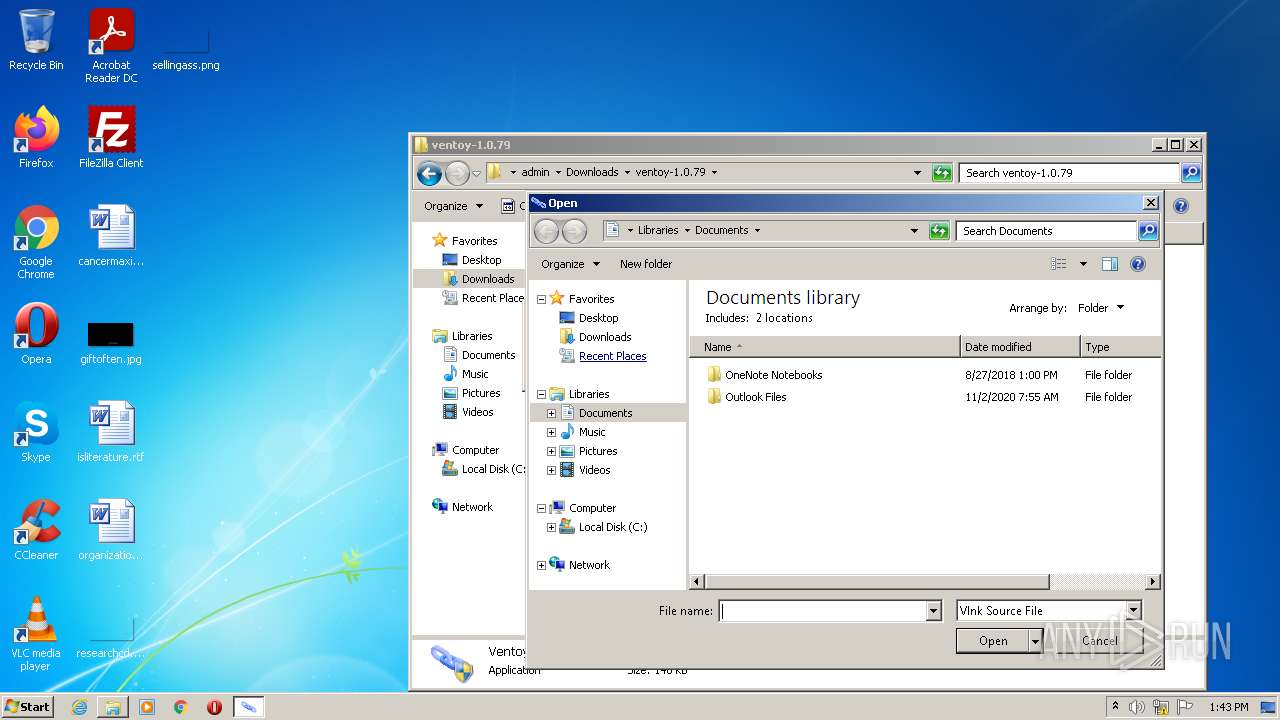Image resolution: width=1280 pixels, height=720 pixels.
Task: Select the Outlook Files folder
Action: pyautogui.click(x=746, y=397)
